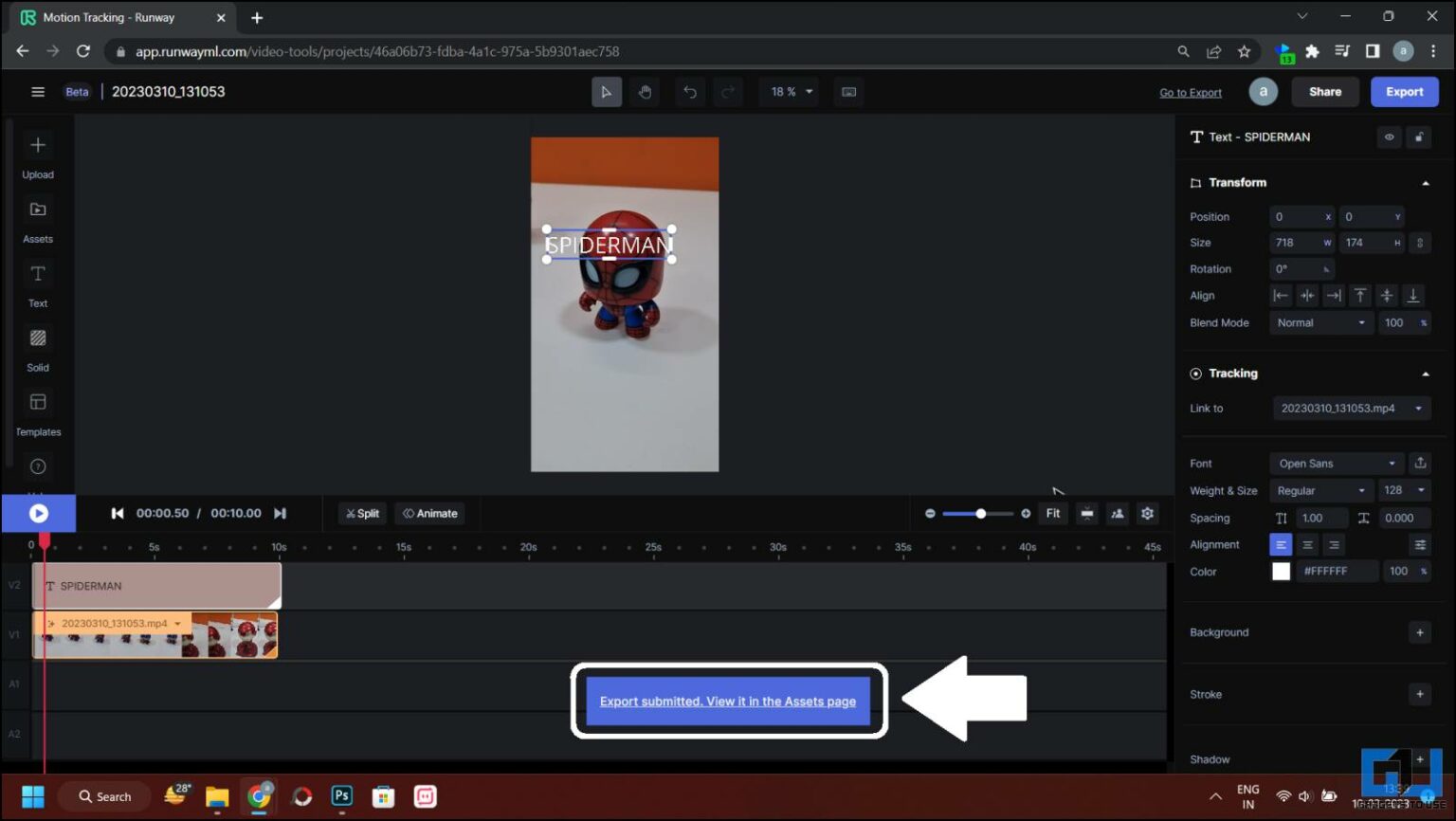Click the Export submitted Assets page link

pos(727,701)
